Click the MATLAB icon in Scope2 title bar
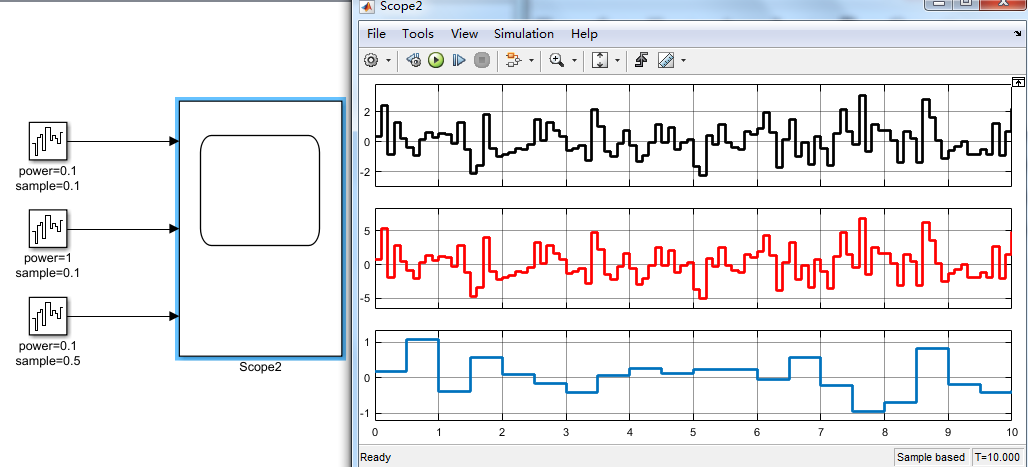Image resolution: width=1028 pixels, height=467 pixels. (x=368, y=7)
